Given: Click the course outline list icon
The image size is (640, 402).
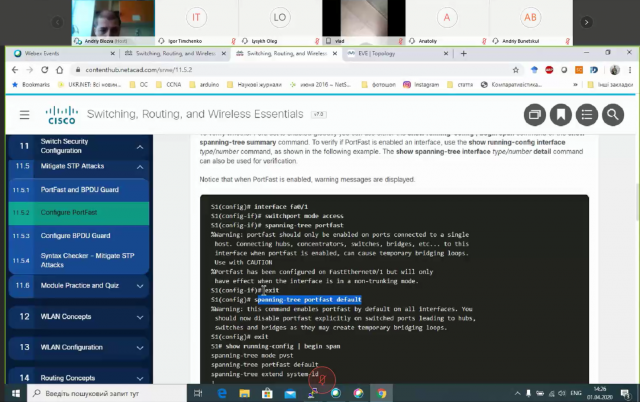Looking at the screenshot, I should click(x=588, y=114).
